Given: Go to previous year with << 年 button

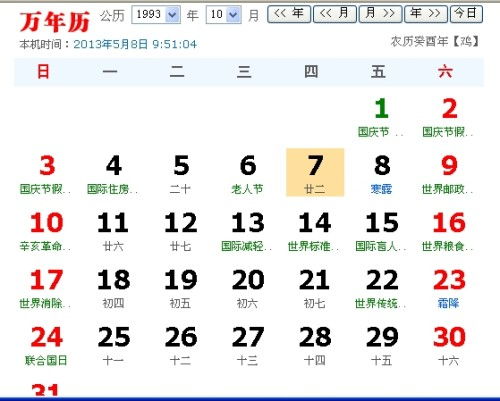Looking at the screenshot, I should (289, 14).
